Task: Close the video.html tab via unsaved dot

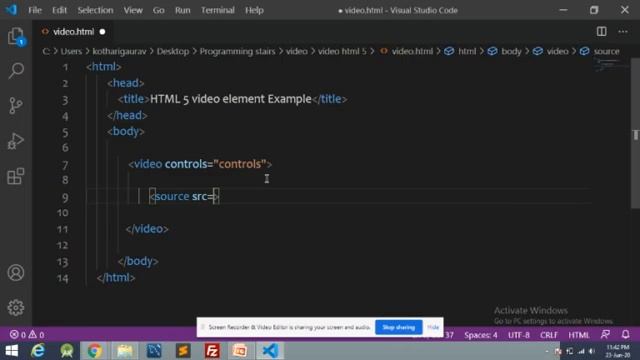Action: pyautogui.click(x=102, y=32)
